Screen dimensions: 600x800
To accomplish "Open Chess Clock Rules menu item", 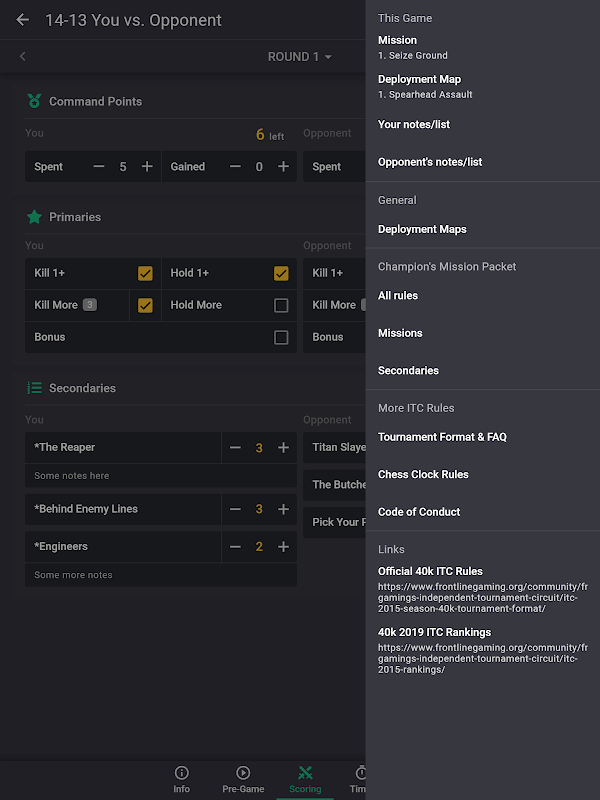I will coord(423,474).
